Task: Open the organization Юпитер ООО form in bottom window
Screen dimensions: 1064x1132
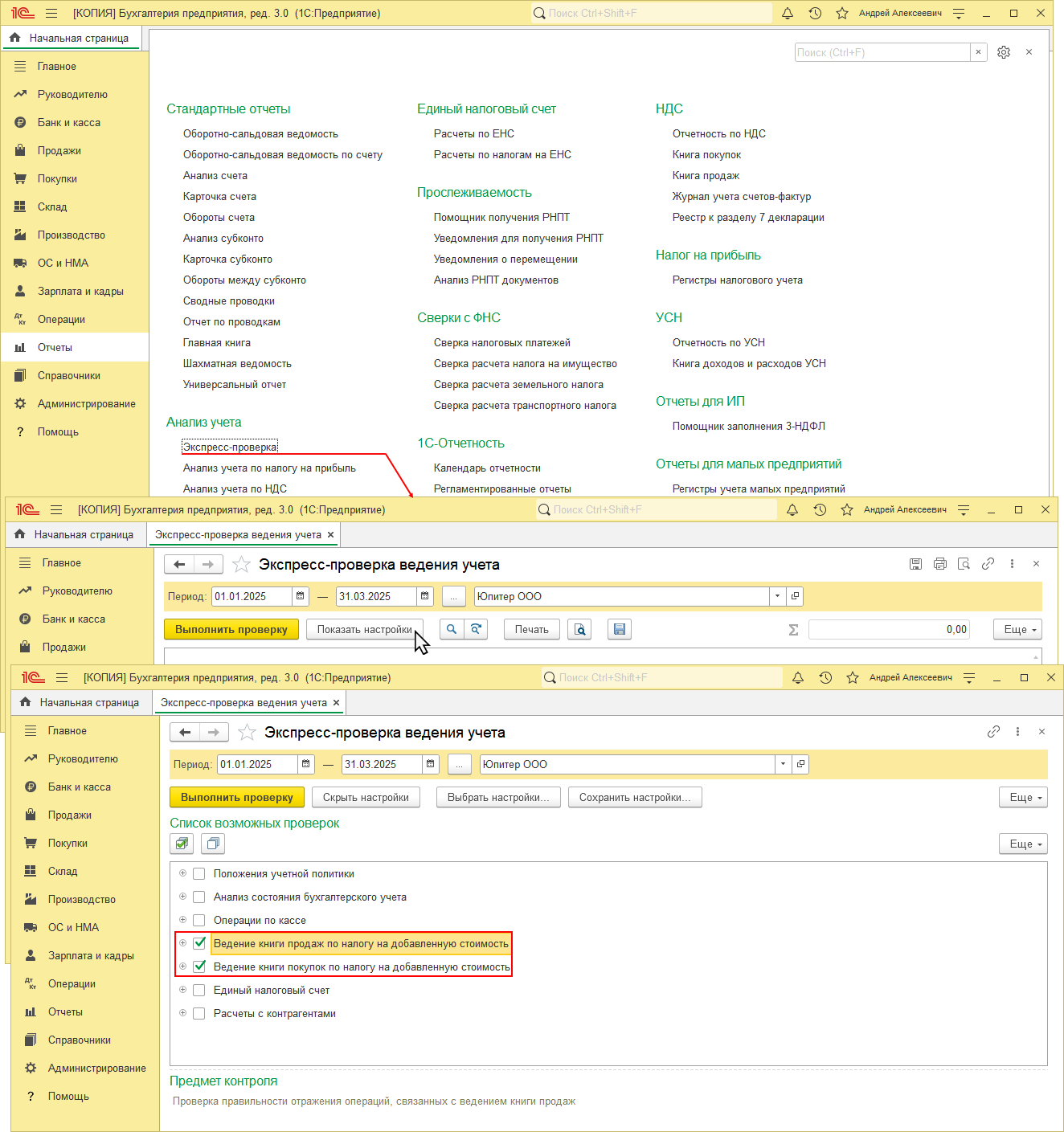Action: (x=800, y=764)
